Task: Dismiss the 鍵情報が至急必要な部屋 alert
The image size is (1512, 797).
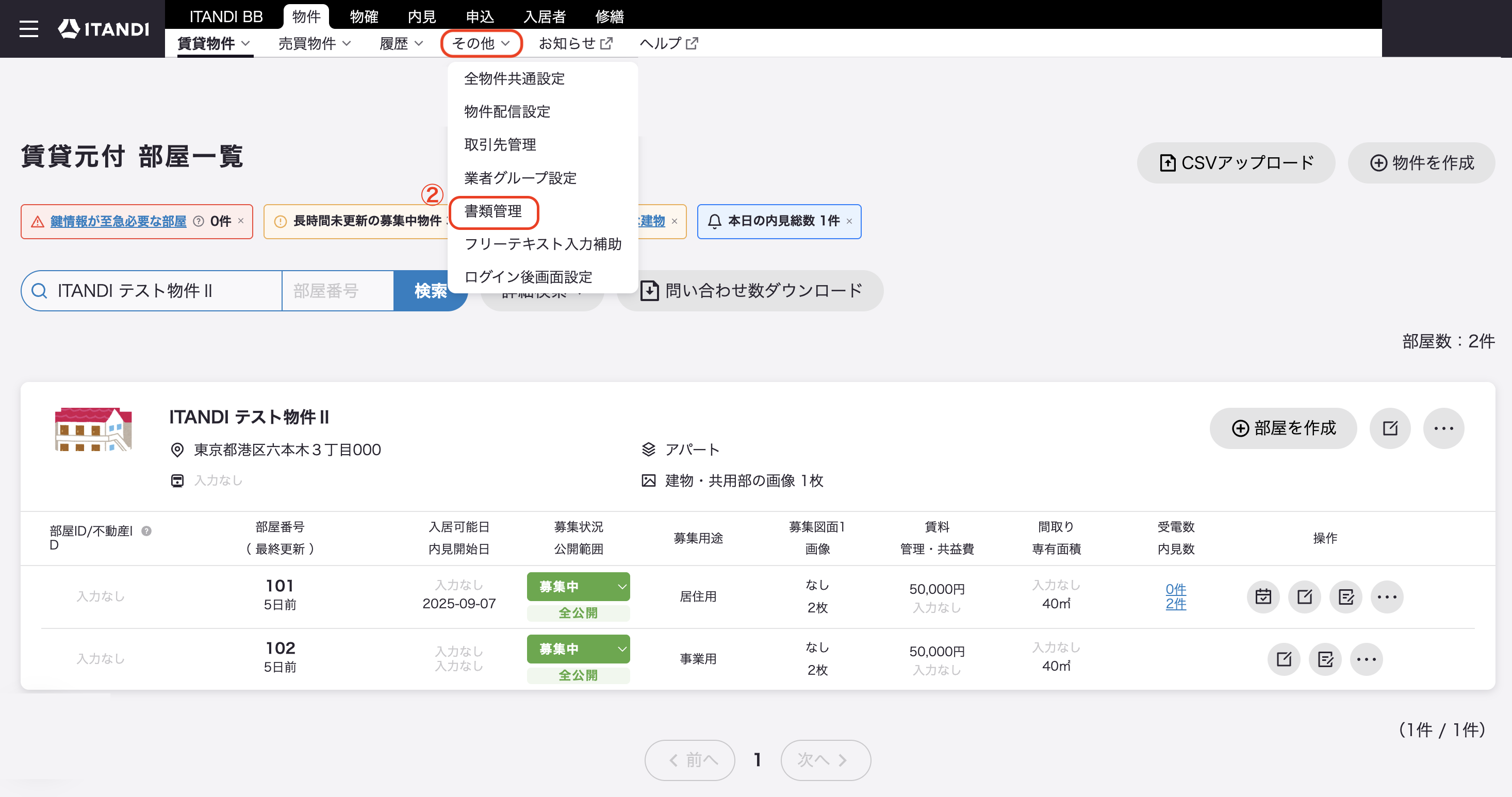Action: click(x=241, y=221)
